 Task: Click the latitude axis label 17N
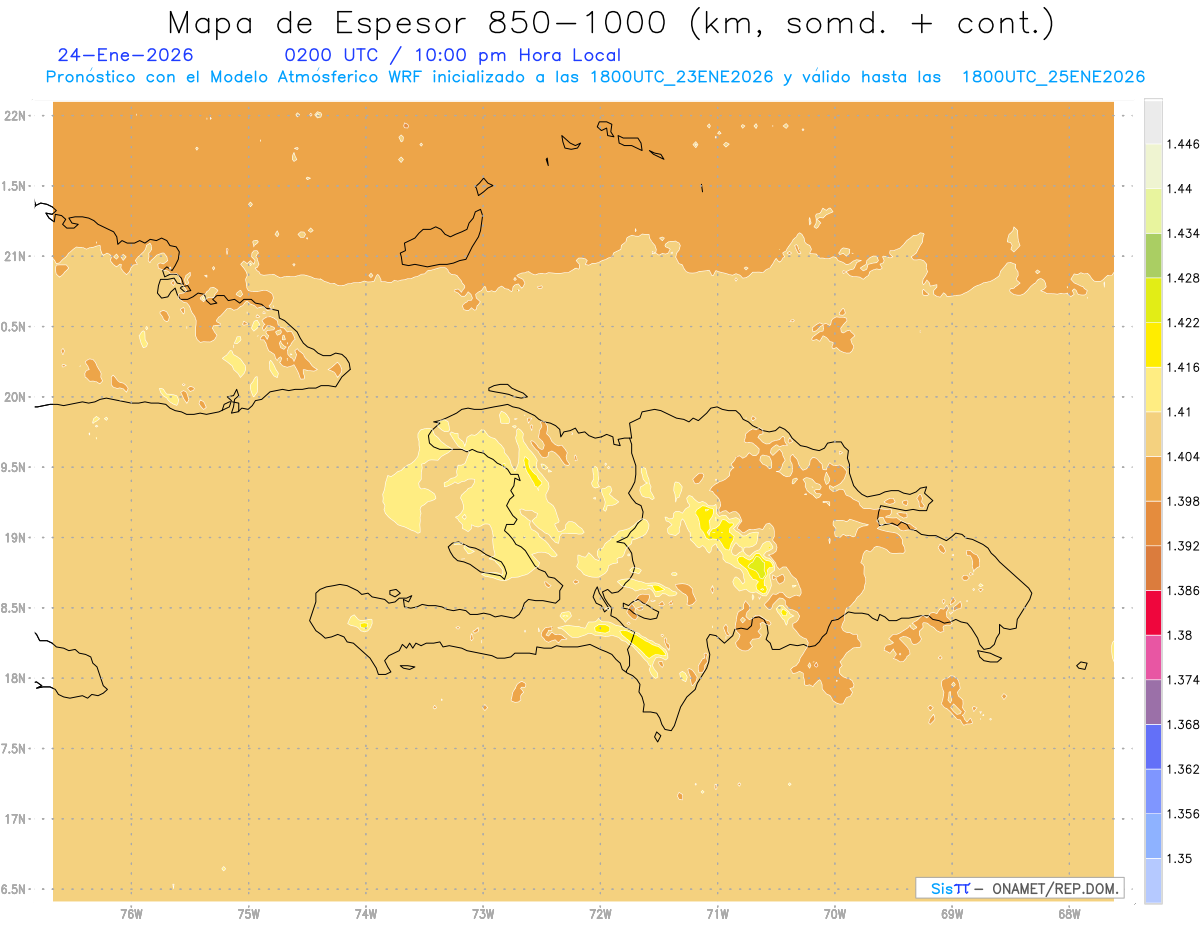(x=15, y=819)
